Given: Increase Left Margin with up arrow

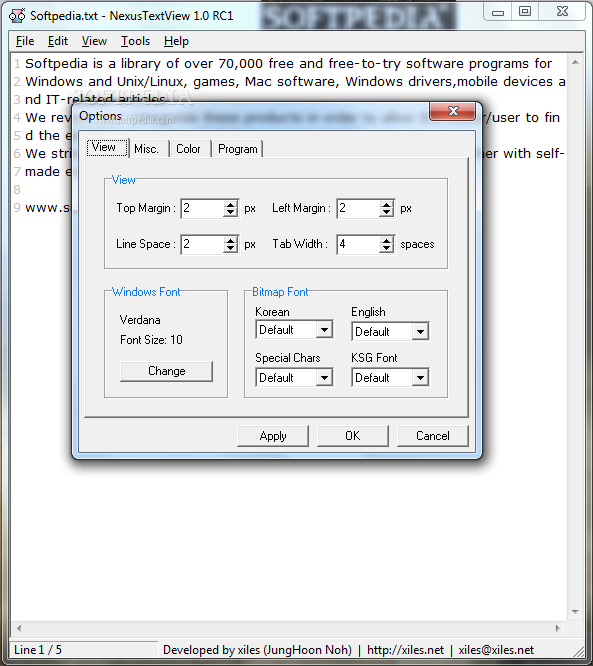Looking at the screenshot, I should coord(386,204).
